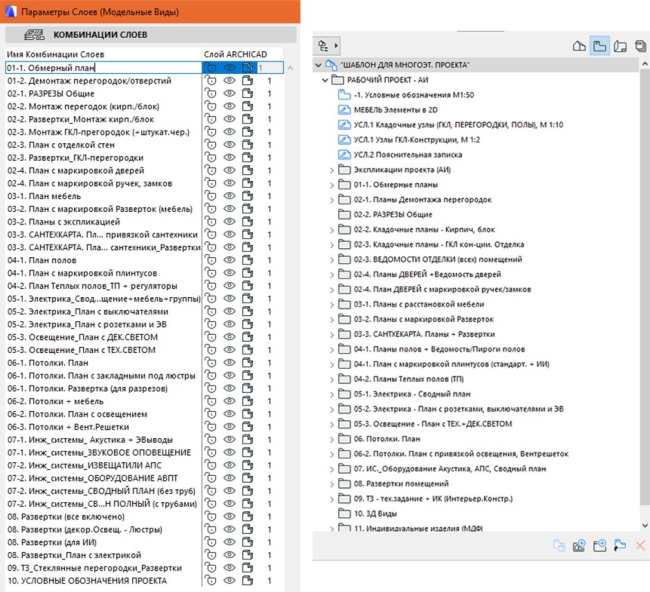Toggle eye visibility for '03-1. План мебель'
Image resolution: width=650 pixels, height=592 pixels.
point(230,197)
